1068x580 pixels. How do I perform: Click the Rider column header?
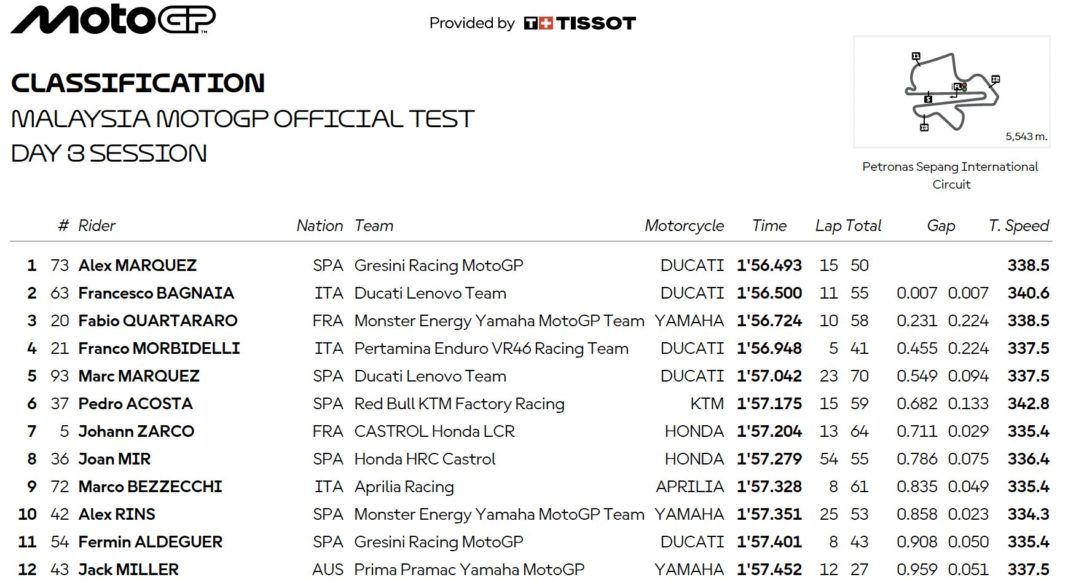pyautogui.click(x=97, y=226)
